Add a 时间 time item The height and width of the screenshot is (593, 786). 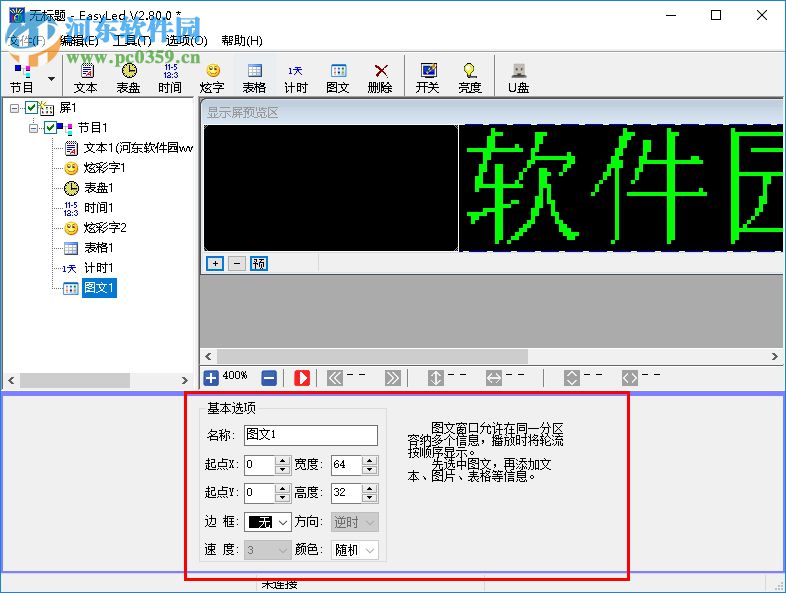click(170, 78)
